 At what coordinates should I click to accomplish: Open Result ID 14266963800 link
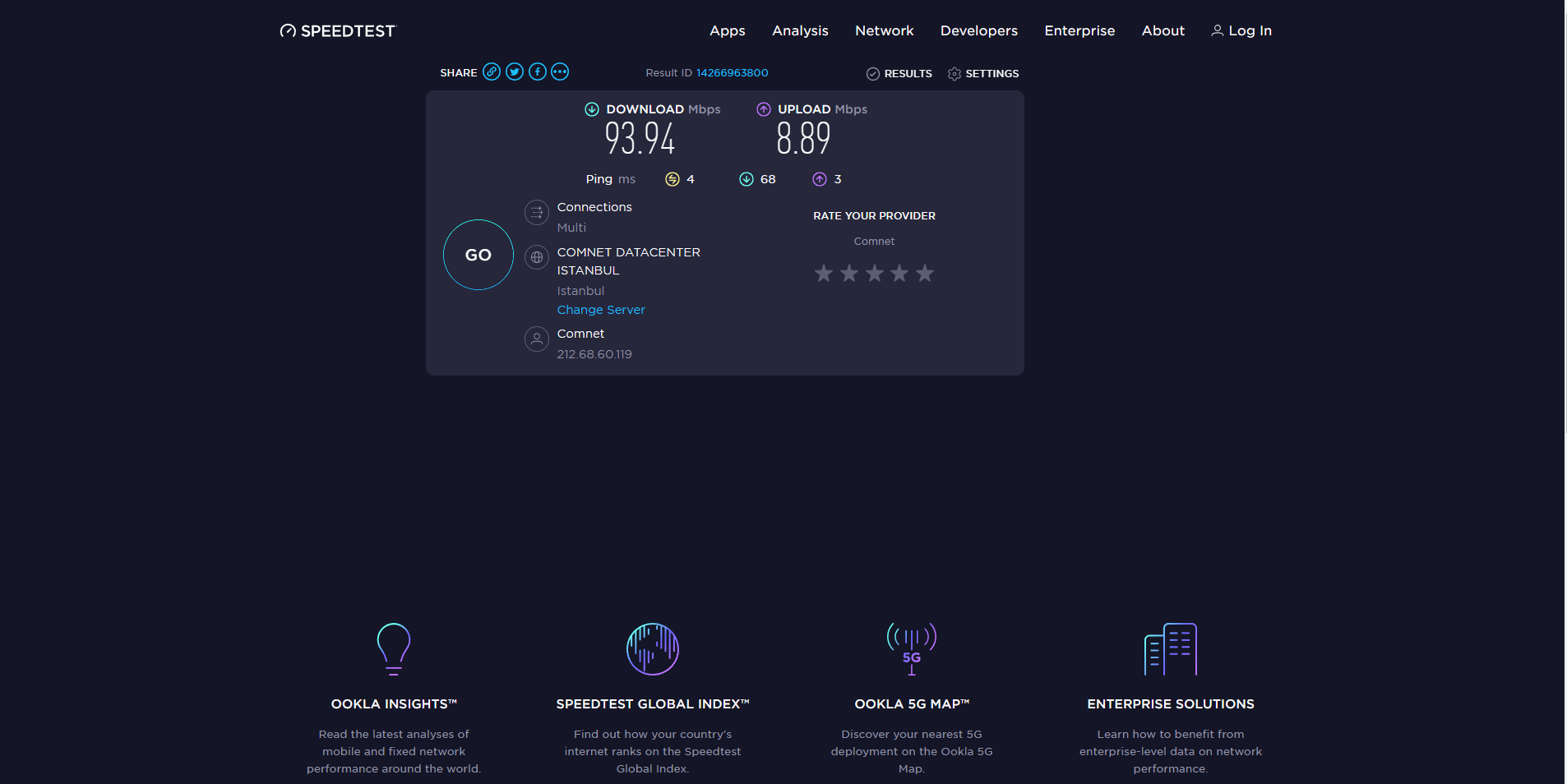(733, 73)
